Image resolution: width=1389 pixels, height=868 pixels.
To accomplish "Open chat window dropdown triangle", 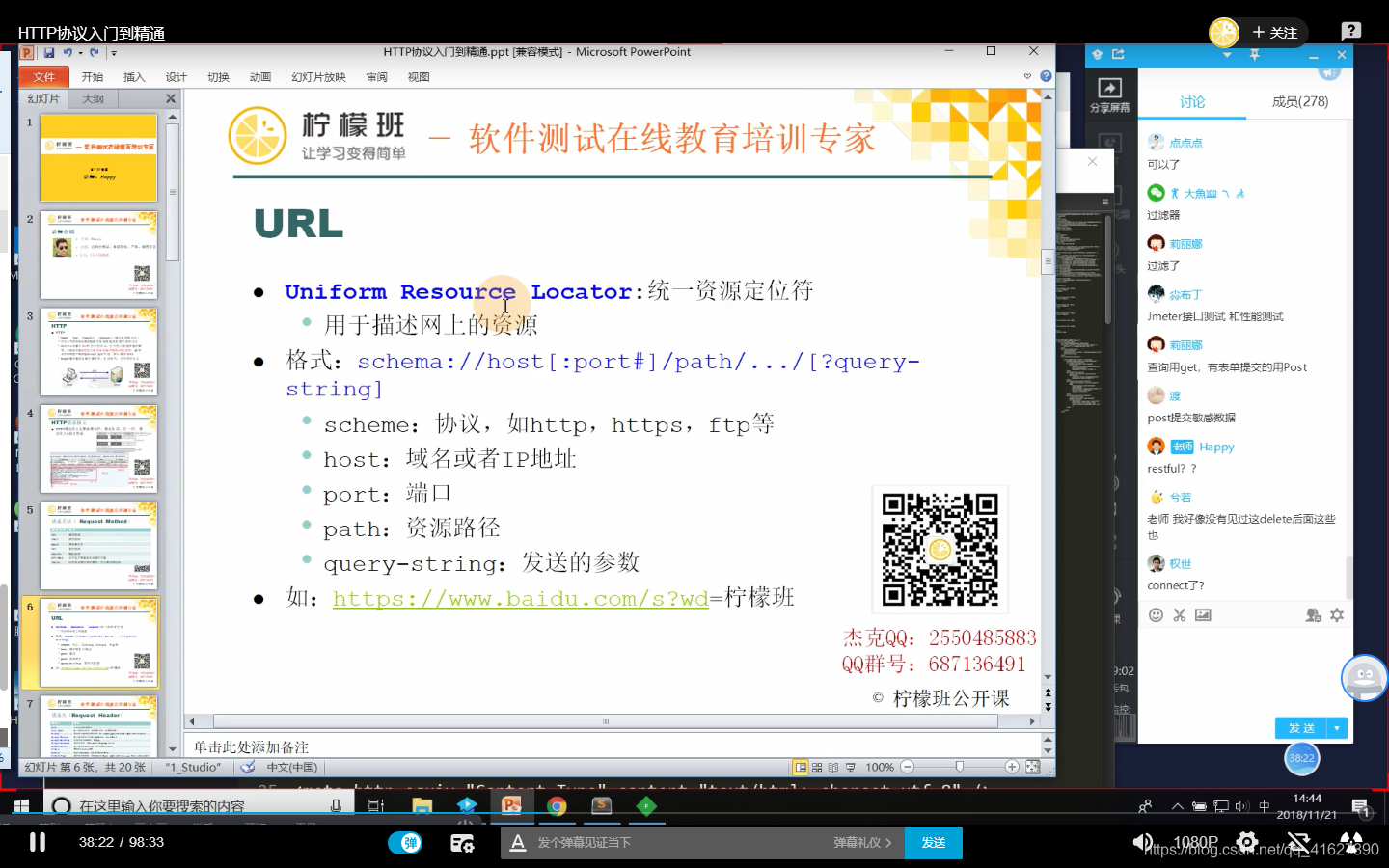I will pos(1227,55).
